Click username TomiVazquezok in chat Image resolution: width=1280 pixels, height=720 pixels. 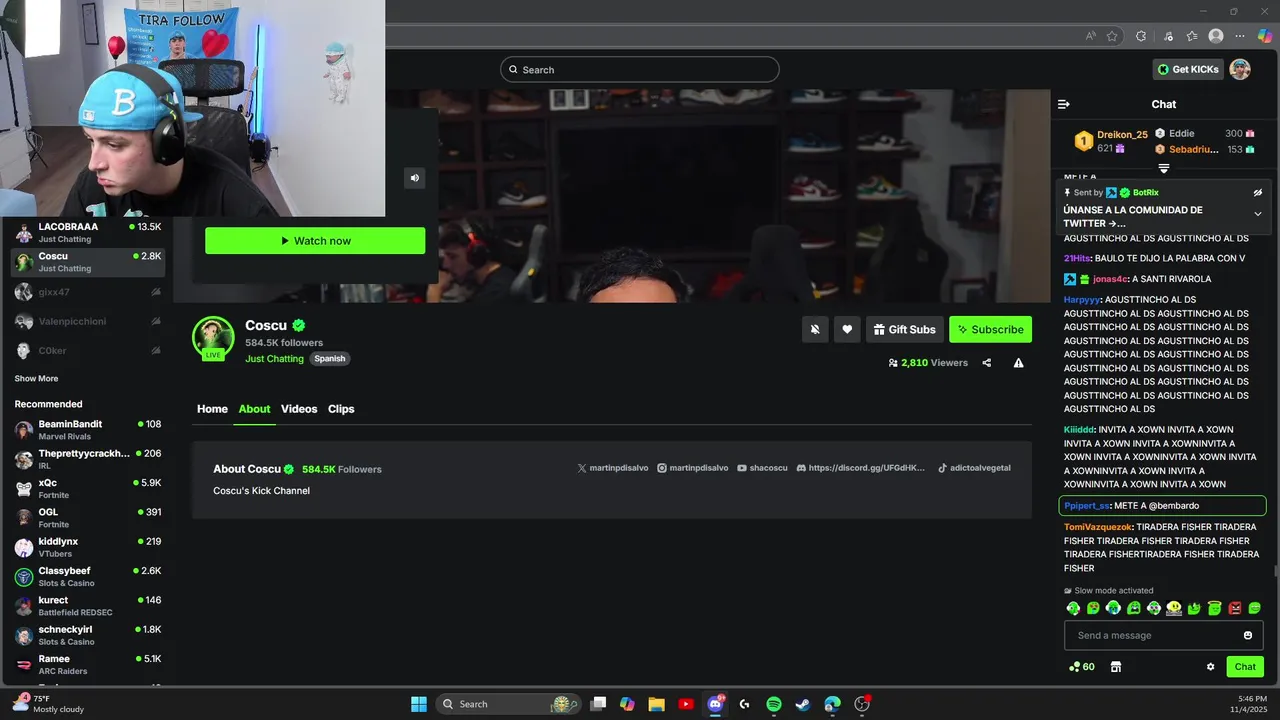coord(1098,527)
